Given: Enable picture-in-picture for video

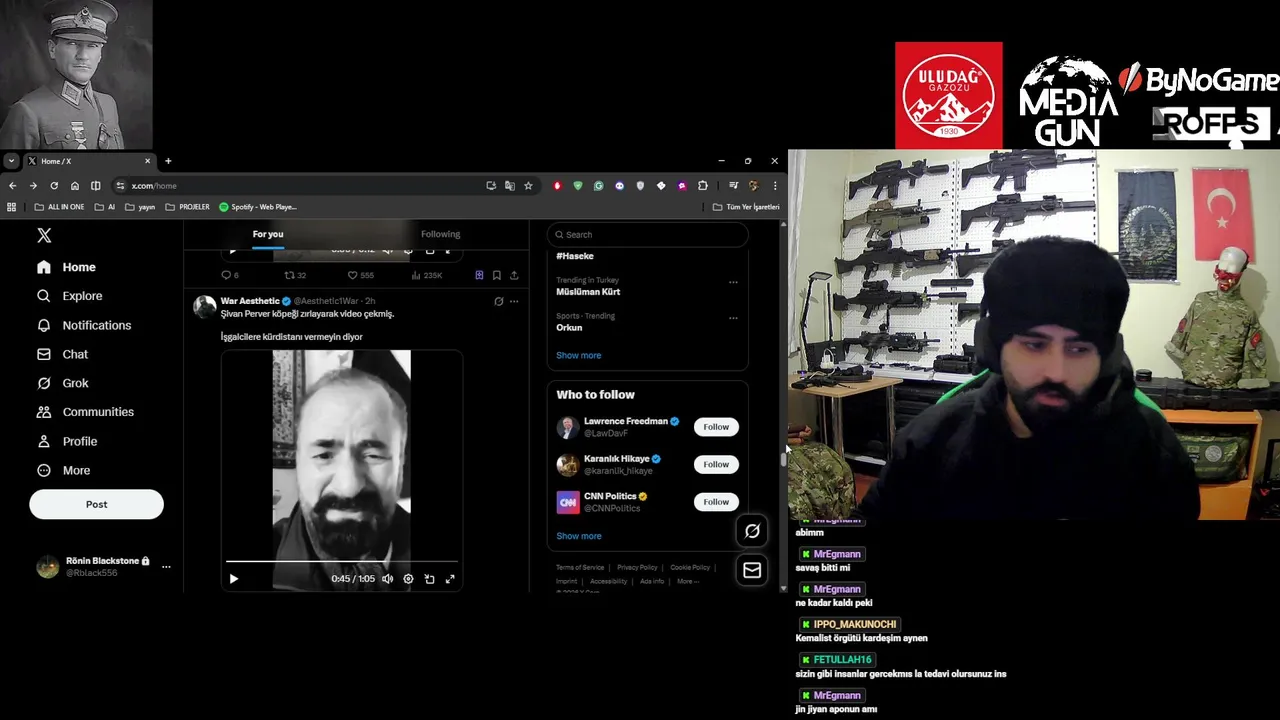Looking at the screenshot, I should coord(429,579).
